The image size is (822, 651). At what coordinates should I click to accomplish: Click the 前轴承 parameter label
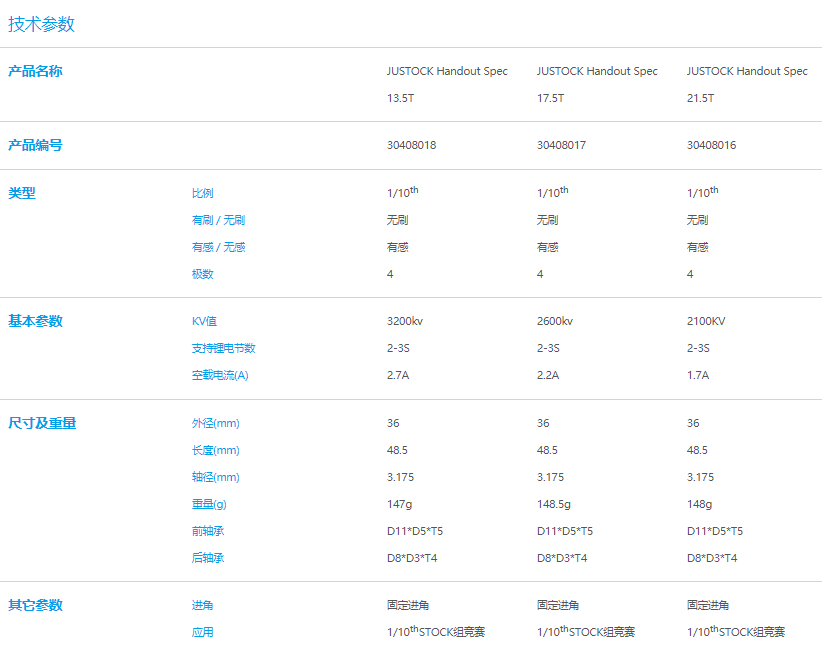pyautogui.click(x=208, y=531)
